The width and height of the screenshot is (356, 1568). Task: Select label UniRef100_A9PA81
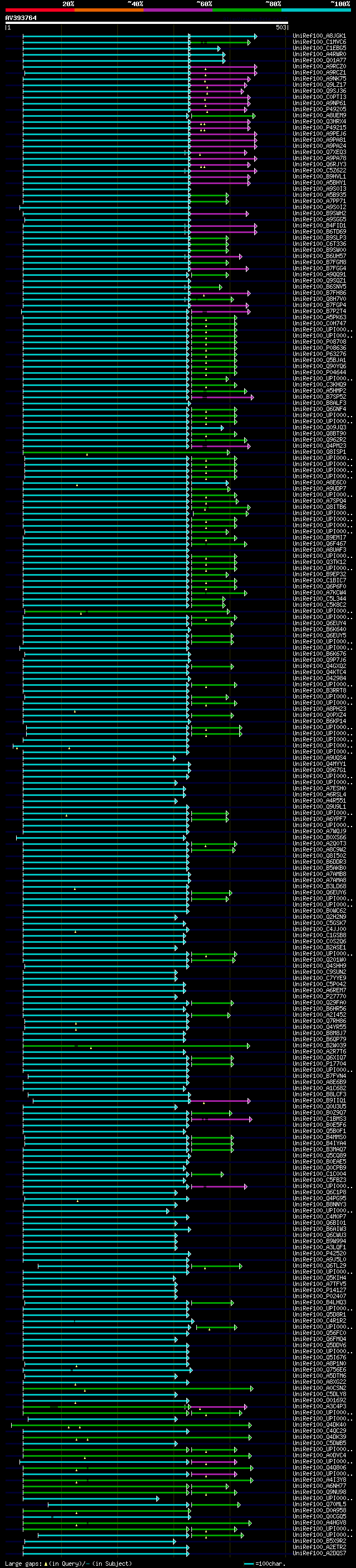click(x=319, y=140)
